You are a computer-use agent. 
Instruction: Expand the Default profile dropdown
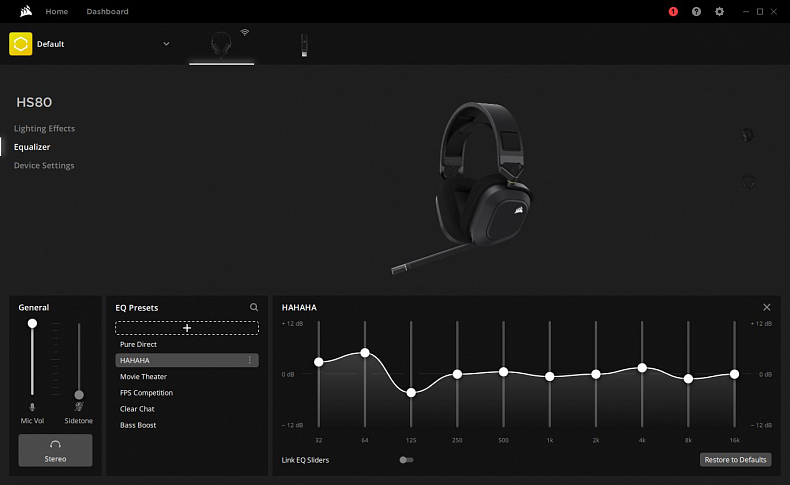(x=166, y=44)
